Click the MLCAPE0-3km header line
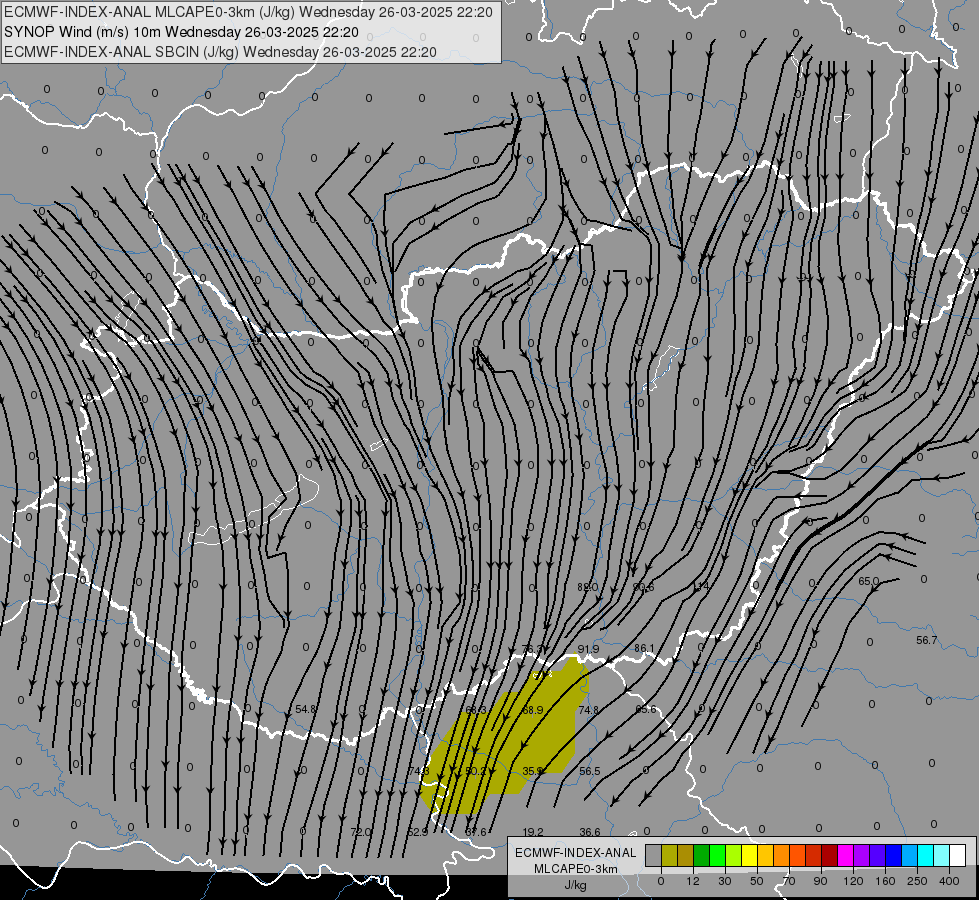The width and height of the screenshot is (979, 900). 248,12
